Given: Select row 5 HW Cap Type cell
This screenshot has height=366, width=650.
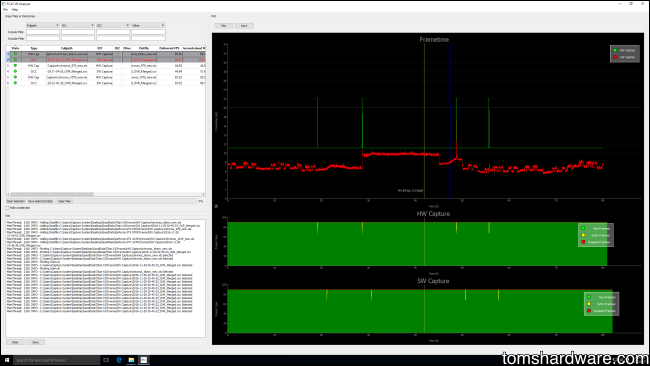Looking at the screenshot, I should 34,77.
